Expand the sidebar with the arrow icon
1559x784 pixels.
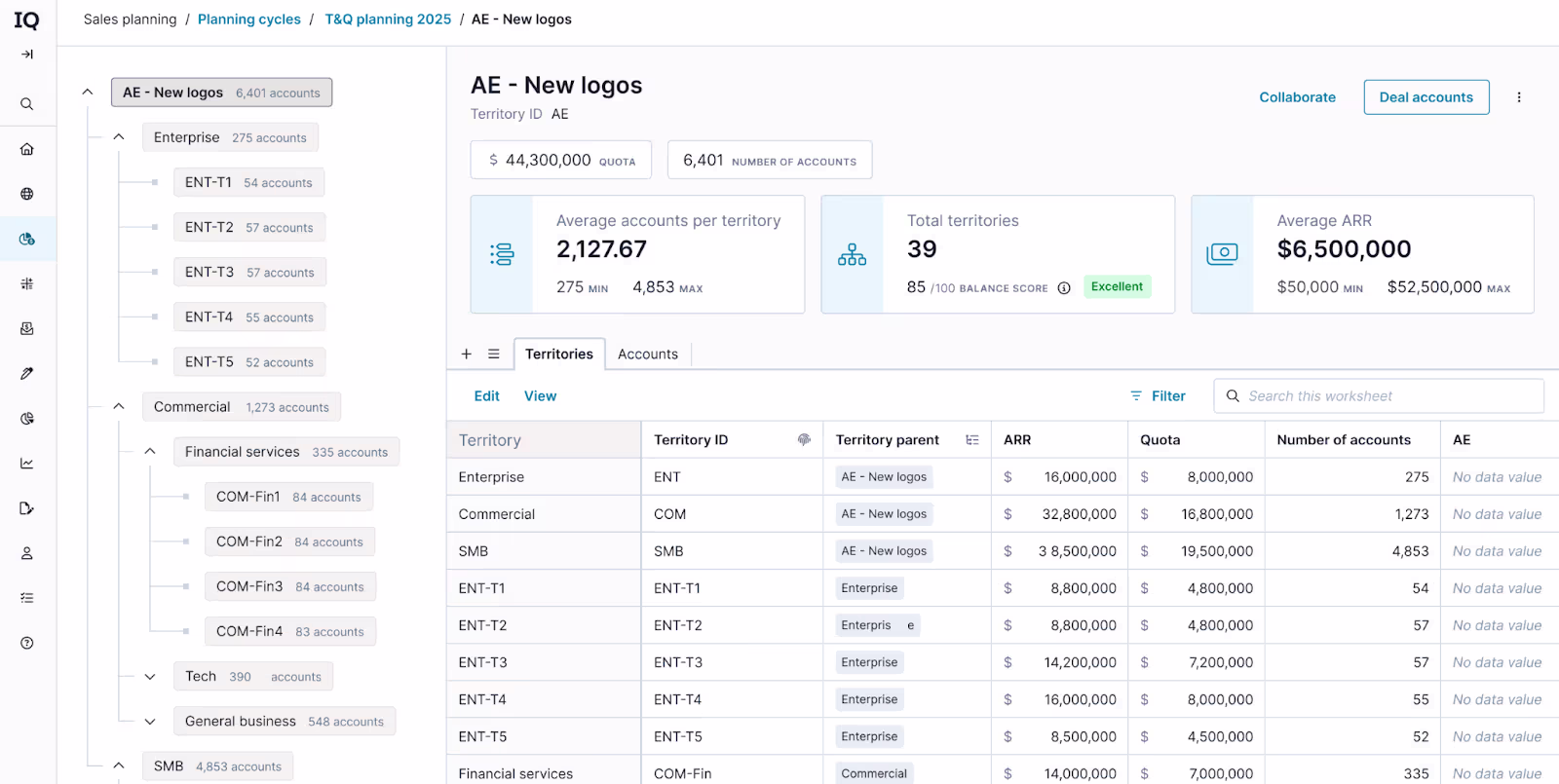click(27, 55)
